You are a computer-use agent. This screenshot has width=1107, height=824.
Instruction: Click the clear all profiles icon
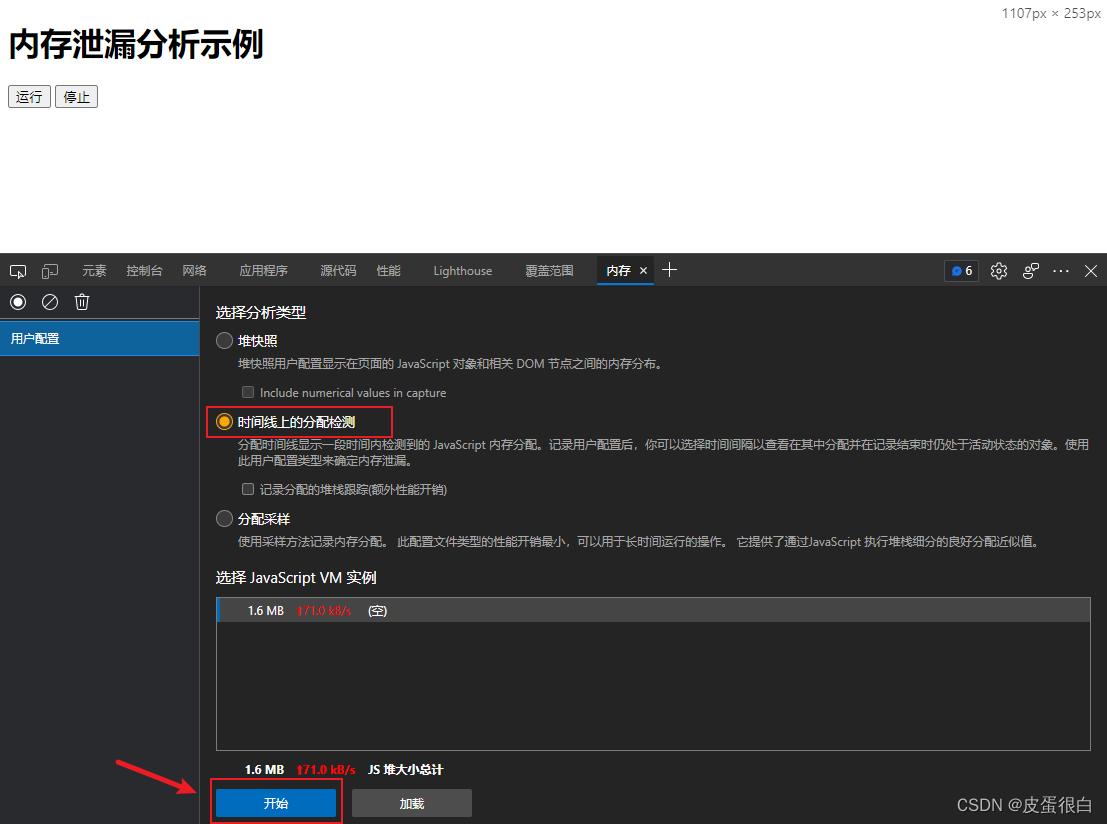[50, 302]
